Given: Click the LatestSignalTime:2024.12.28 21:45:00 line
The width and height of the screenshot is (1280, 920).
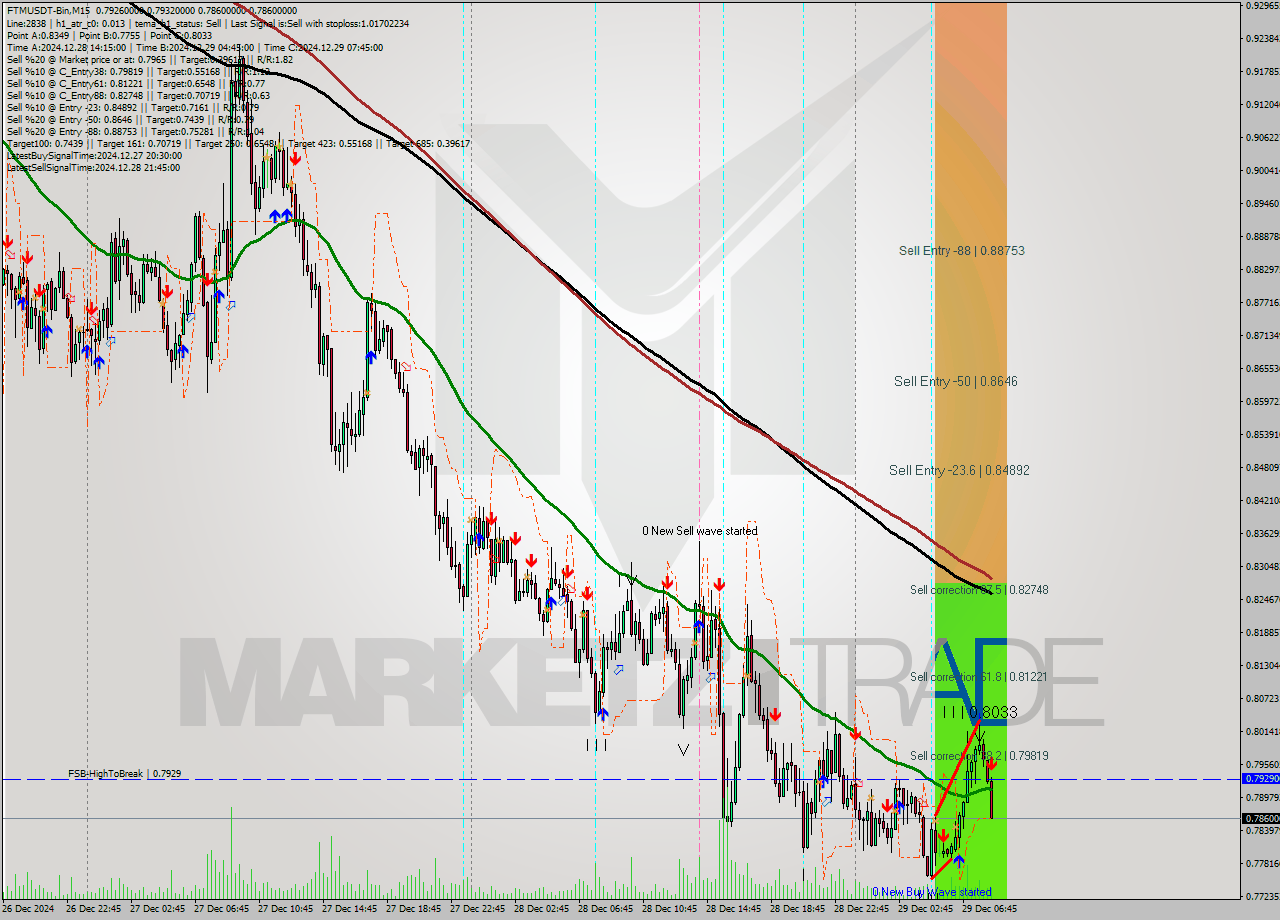Looking at the screenshot, I should 94,167.
